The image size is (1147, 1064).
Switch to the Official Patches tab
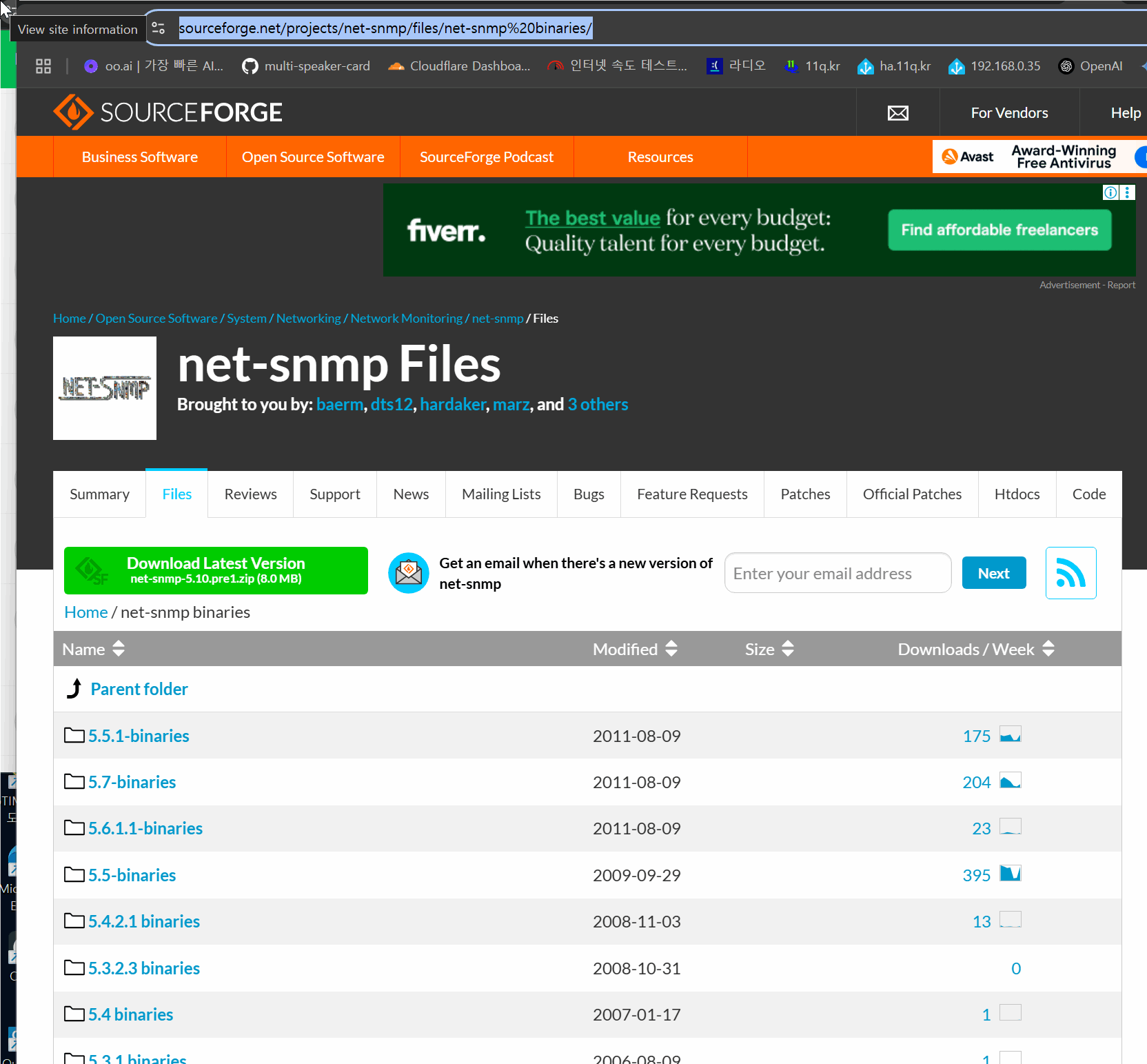pos(912,494)
